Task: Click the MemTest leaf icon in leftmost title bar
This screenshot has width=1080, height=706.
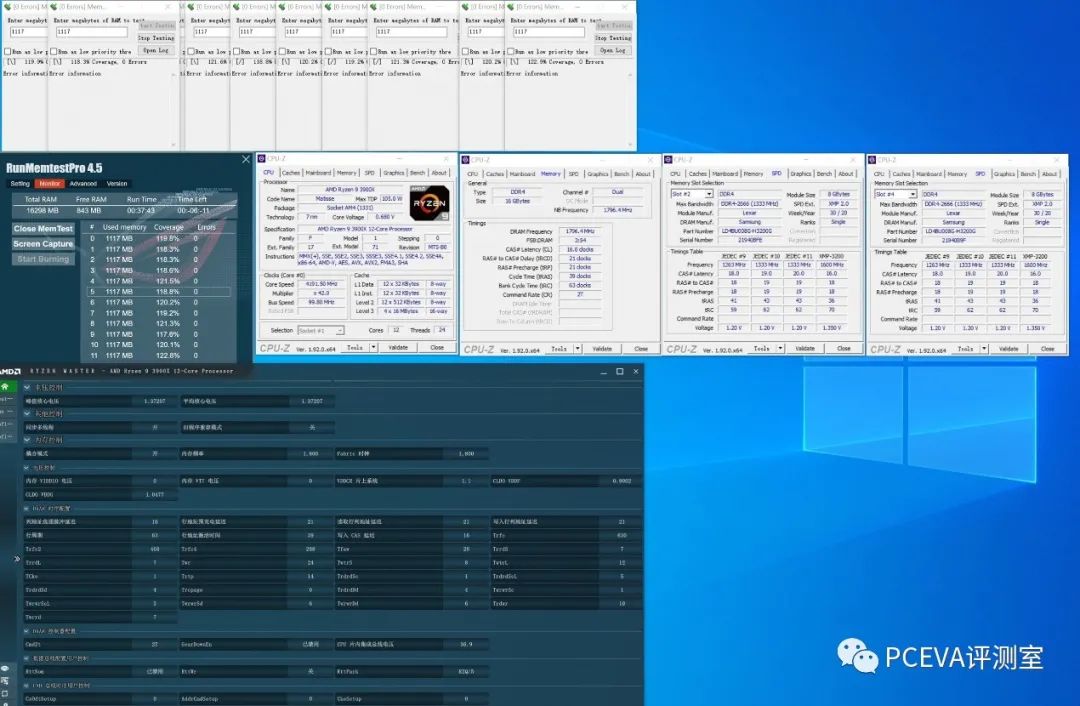Action: [7, 6]
